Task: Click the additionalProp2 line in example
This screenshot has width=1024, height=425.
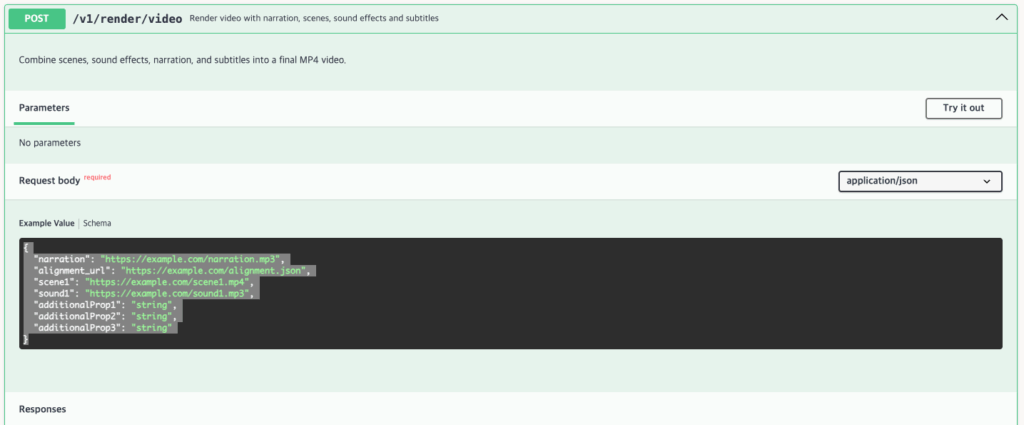Action: tap(104, 317)
